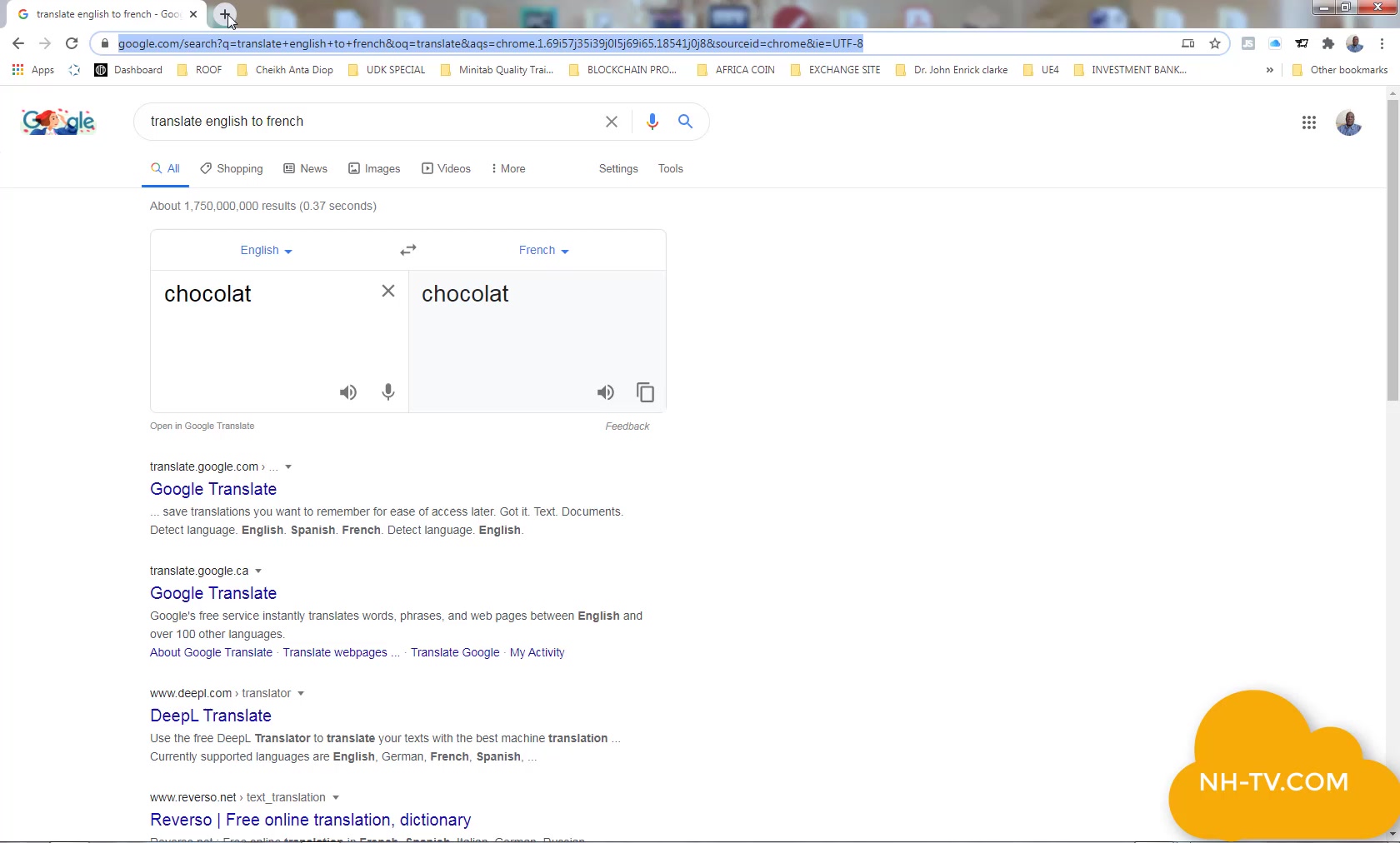
Task: Expand translate.google.com result options arrow
Action: 288,467
